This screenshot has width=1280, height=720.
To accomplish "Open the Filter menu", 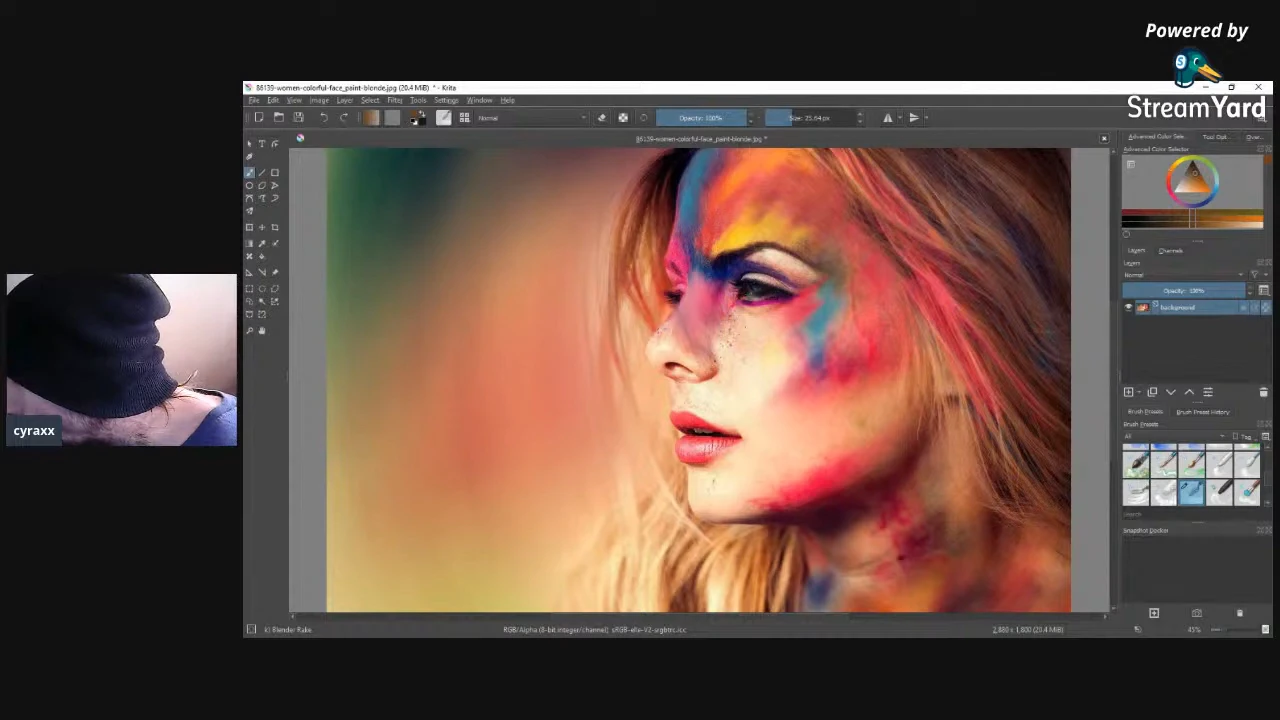I will [395, 100].
